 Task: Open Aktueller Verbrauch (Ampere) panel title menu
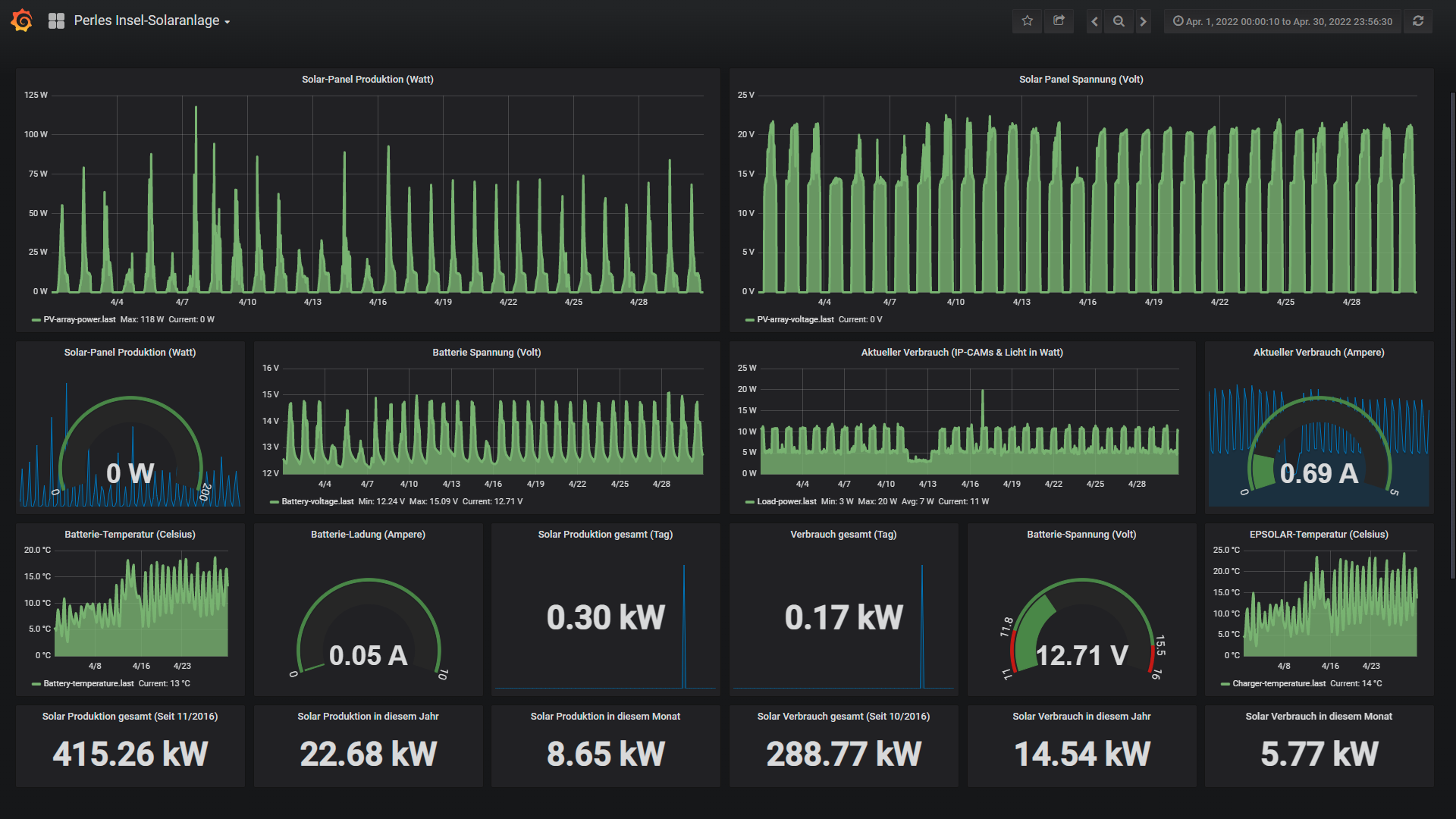(x=1318, y=352)
